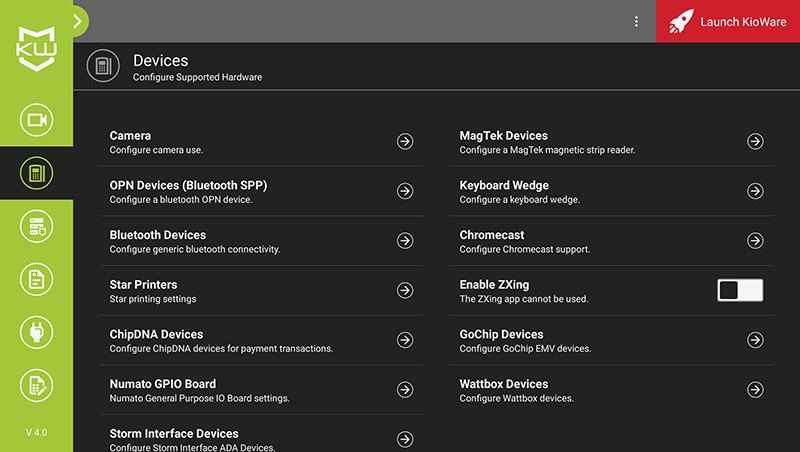Click the Devices header icon
Image resolution: width=800 pixels, height=452 pixels.
(103, 66)
